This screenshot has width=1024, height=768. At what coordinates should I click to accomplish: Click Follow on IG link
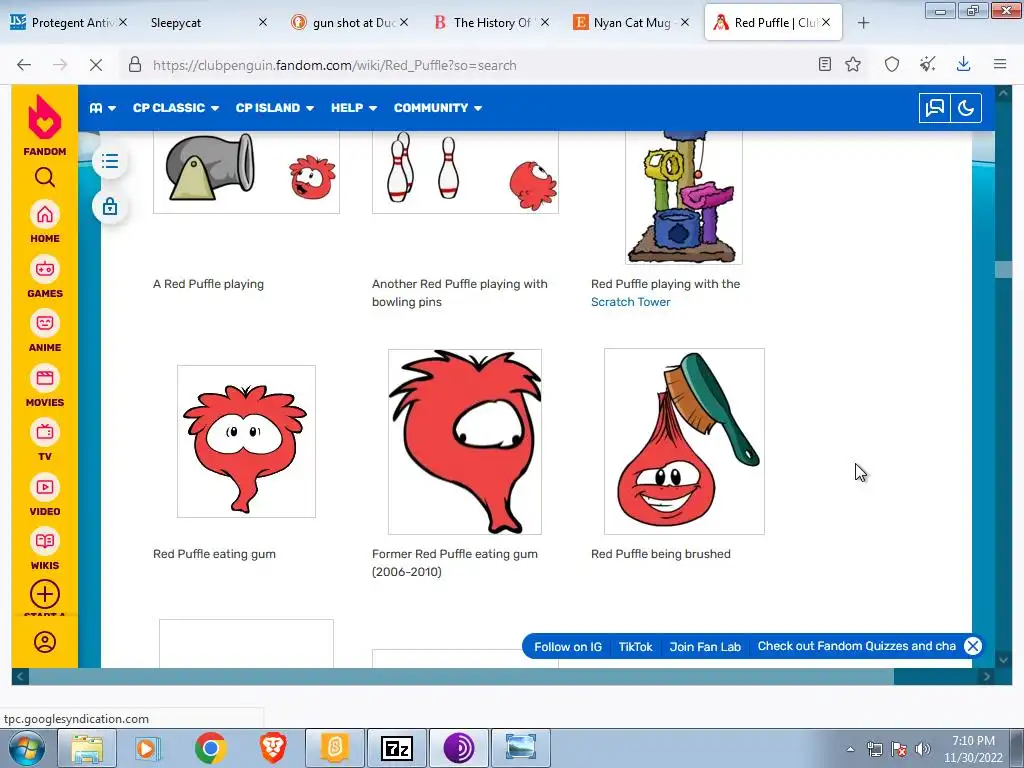point(568,647)
